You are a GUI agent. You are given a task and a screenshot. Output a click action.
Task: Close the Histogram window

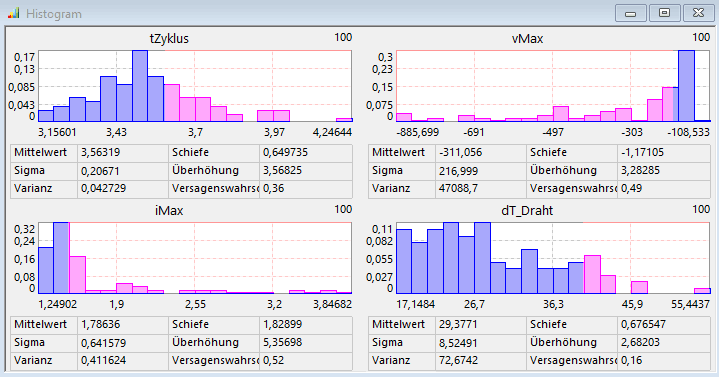[x=698, y=13]
